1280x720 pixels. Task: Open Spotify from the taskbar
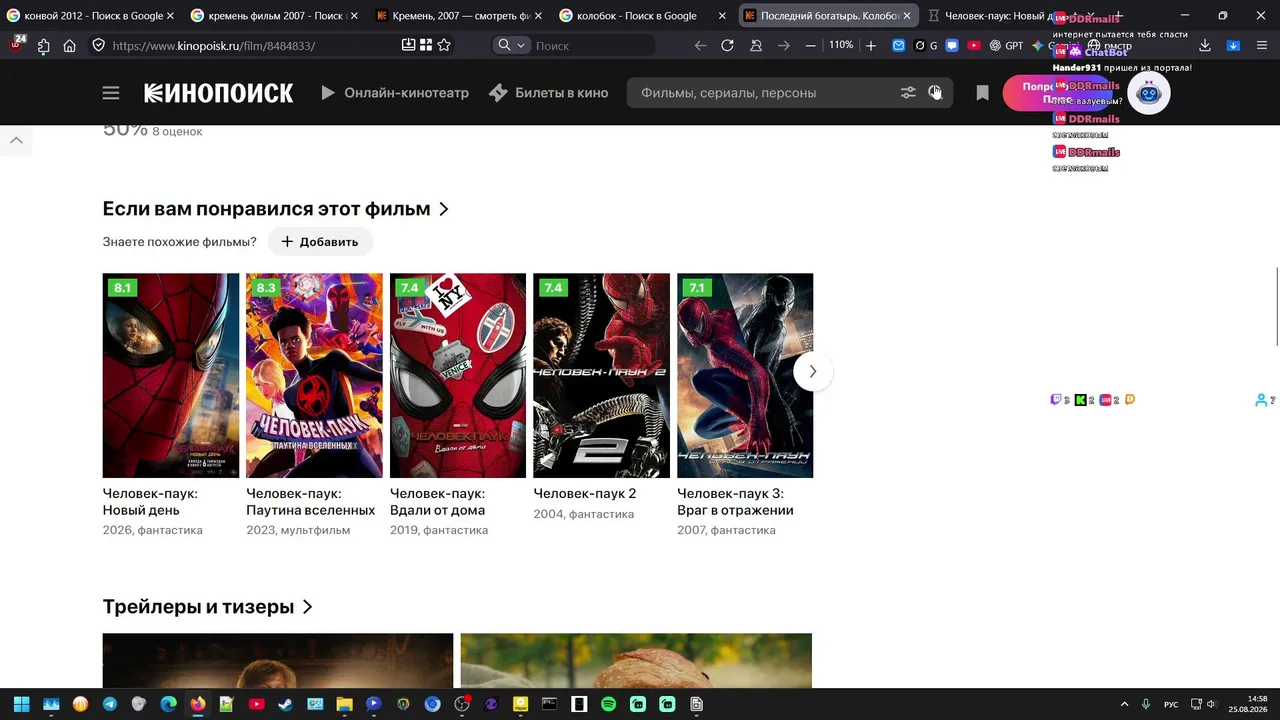[x=609, y=704]
